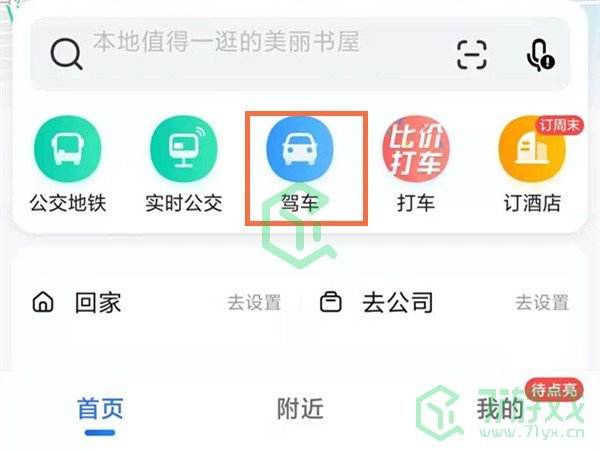Open the 订酒店 hotel booking icon
The height and width of the screenshot is (450, 600).
[x=532, y=149]
